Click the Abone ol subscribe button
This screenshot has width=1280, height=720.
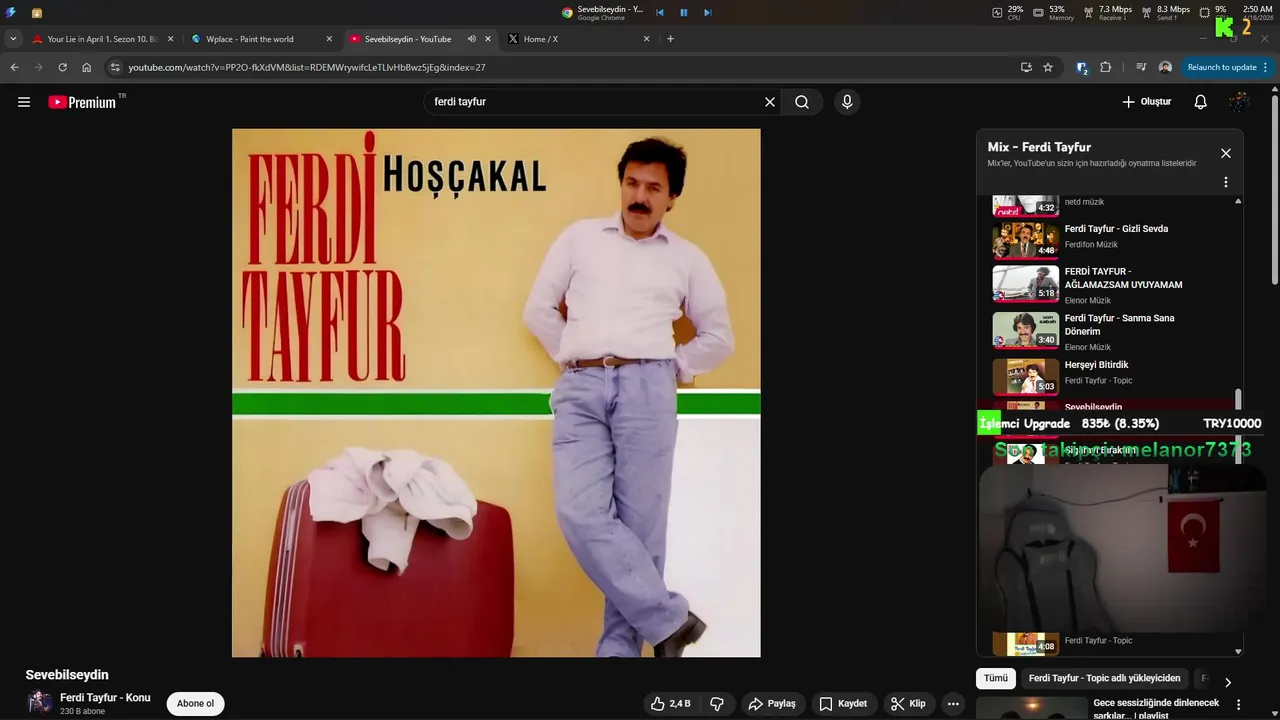195,704
